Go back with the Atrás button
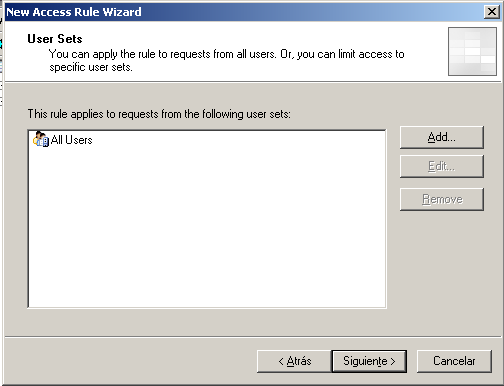This screenshot has width=504, height=386. tap(294, 361)
